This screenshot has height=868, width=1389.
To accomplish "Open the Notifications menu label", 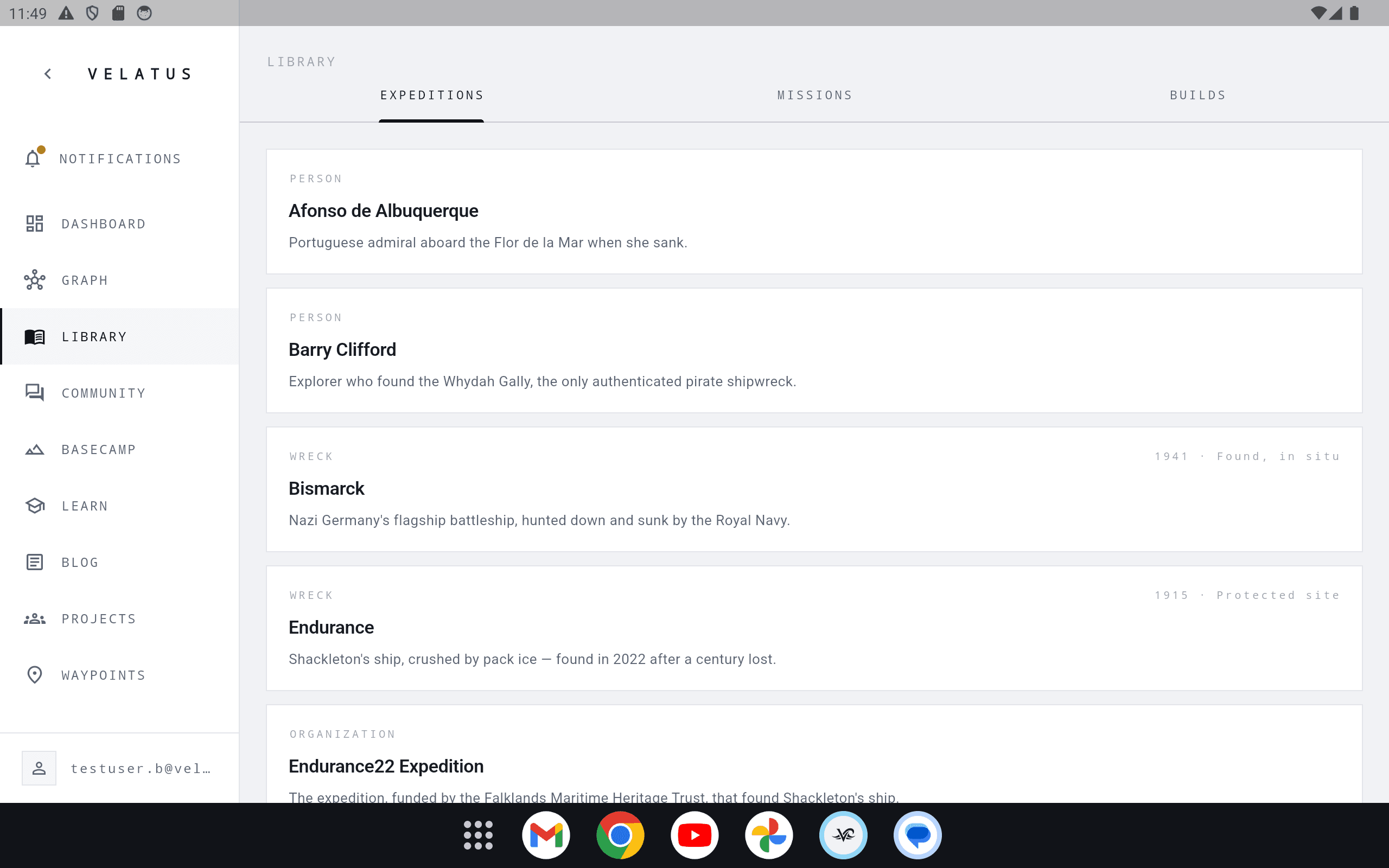I will click(120, 159).
